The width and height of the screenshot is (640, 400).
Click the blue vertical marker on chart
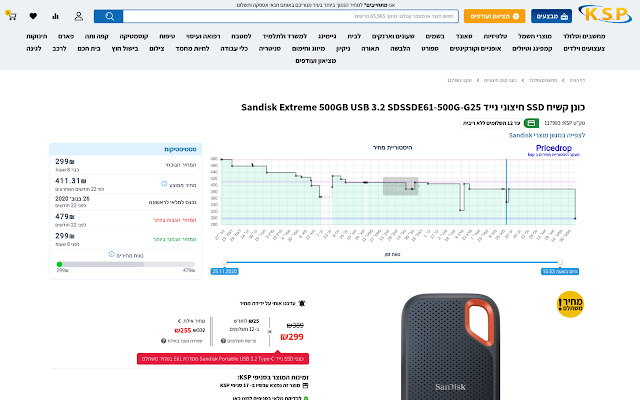[x=507, y=192]
